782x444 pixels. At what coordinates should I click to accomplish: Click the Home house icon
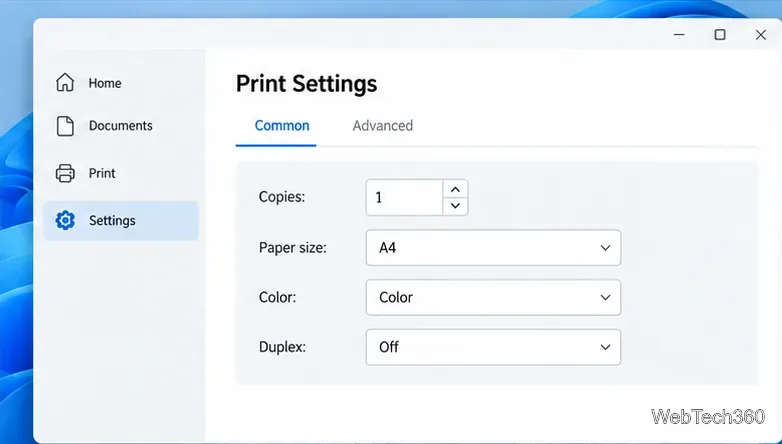click(65, 82)
